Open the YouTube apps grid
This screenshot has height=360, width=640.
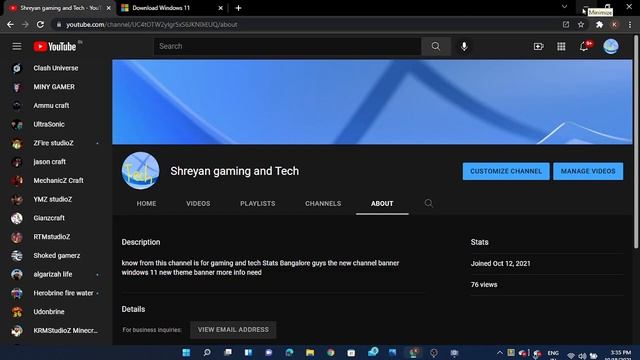pyautogui.click(x=561, y=47)
